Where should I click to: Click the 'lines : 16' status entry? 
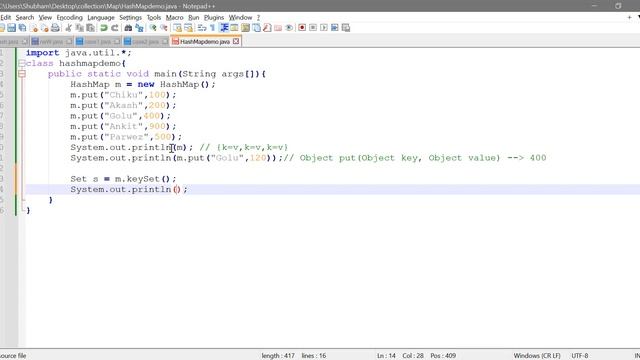point(314,356)
